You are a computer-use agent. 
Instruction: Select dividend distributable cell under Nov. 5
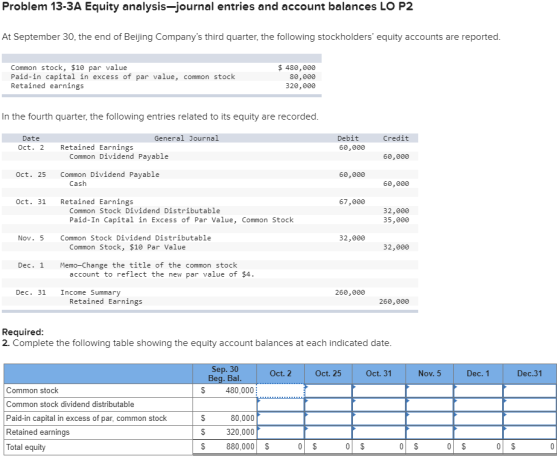pyautogui.click(x=430, y=404)
